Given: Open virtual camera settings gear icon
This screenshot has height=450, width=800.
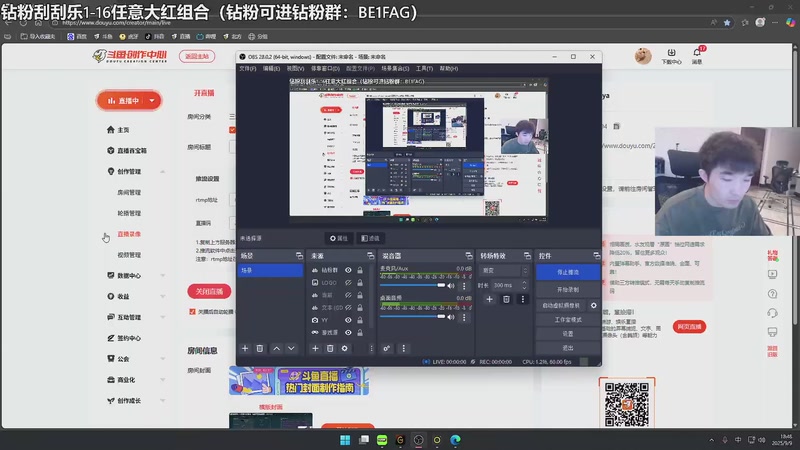Looking at the screenshot, I should [x=593, y=305].
